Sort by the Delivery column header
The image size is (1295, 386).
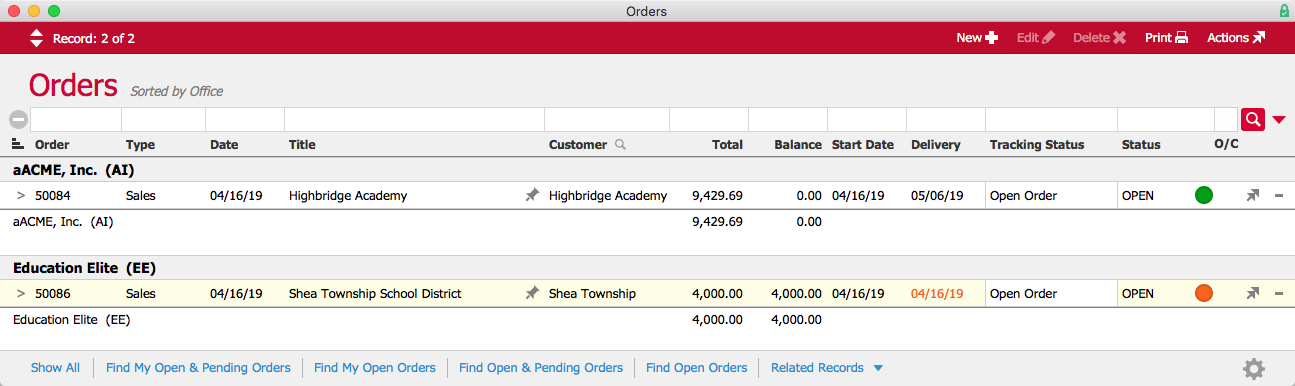[x=936, y=145]
